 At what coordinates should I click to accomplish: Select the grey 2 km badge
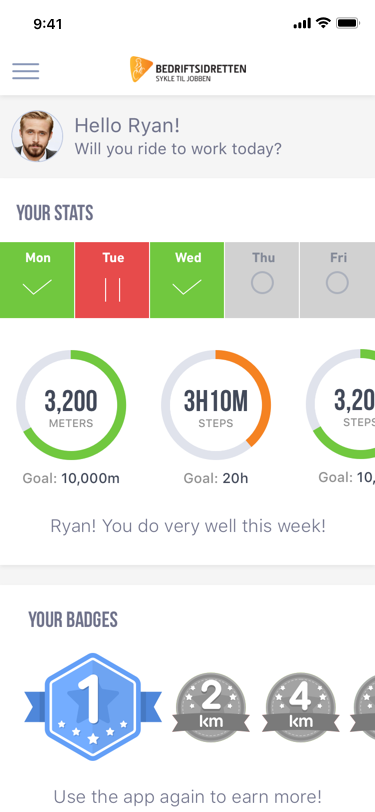[x=211, y=709]
